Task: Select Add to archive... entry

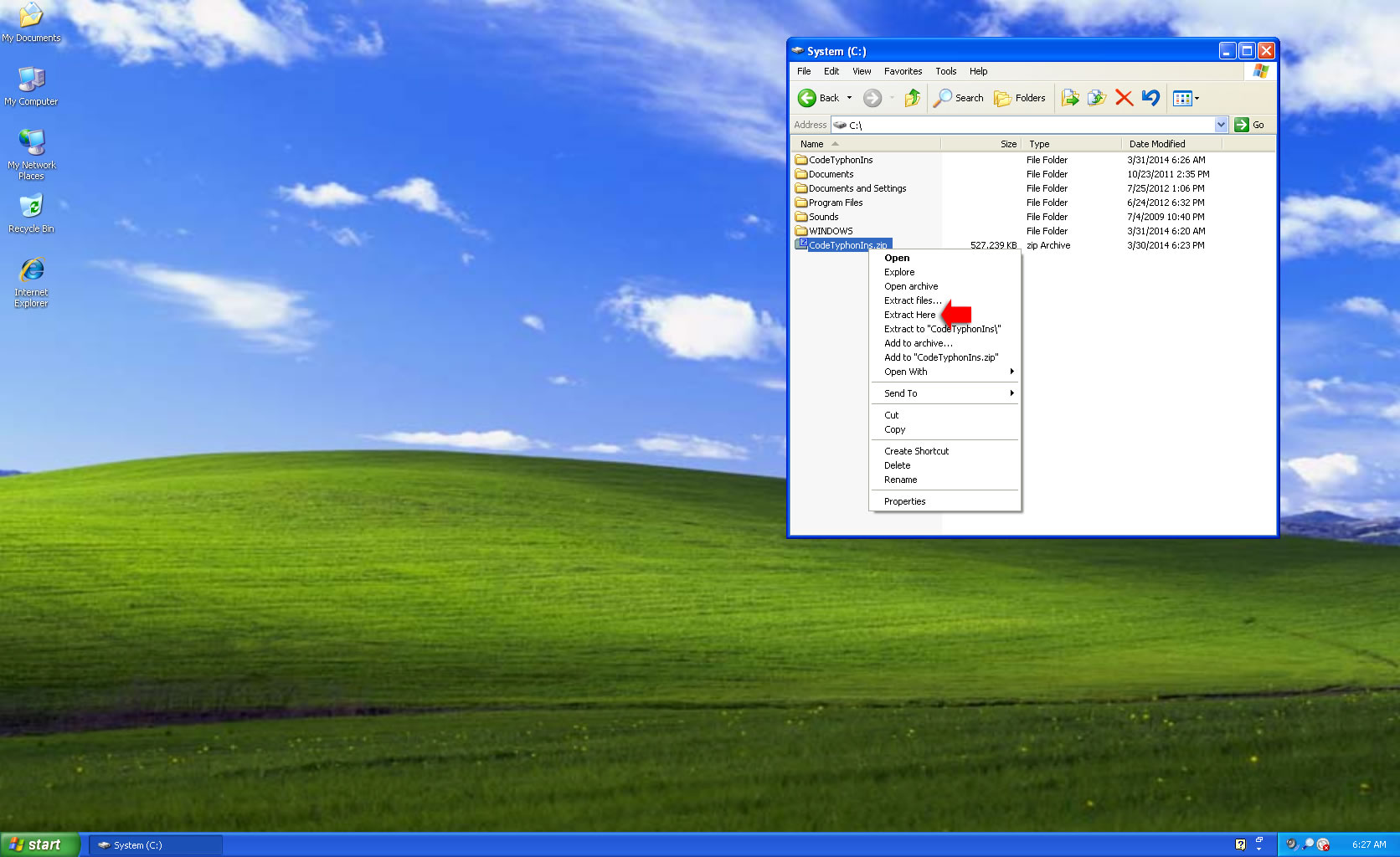Action: click(x=945, y=343)
